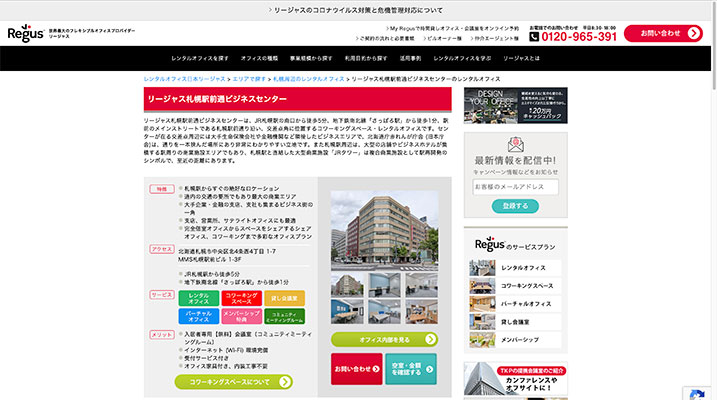Screen dimensions: 717x400
Task: Open the 利用目的から探す menu item
Action: [x=366, y=59]
